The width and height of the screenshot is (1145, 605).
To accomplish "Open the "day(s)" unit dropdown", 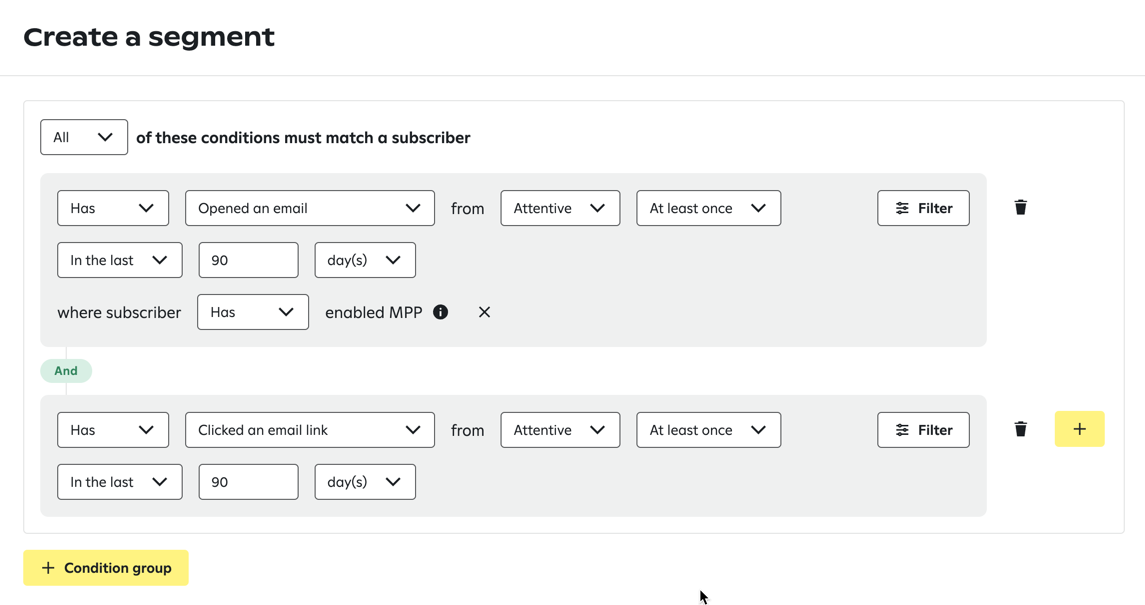I will (x=365, y=259).
